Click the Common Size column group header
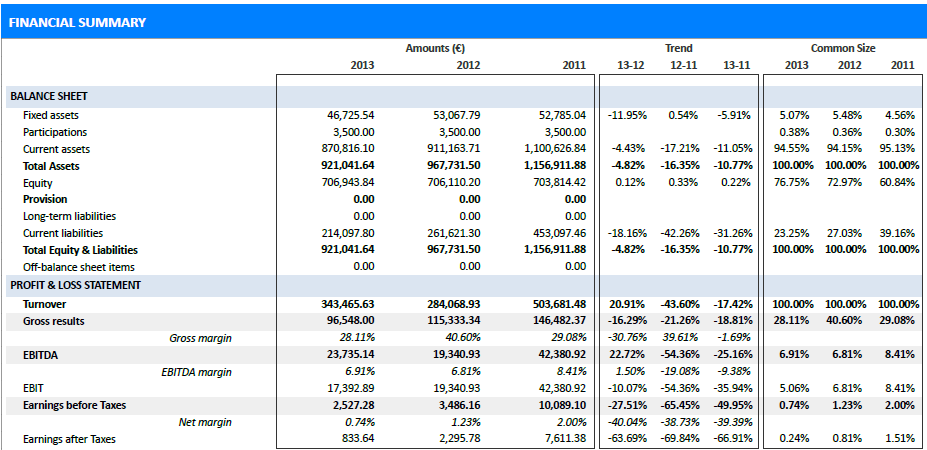Image resolution: width=927 pixels, height=450 pixels. pos(843,48)
